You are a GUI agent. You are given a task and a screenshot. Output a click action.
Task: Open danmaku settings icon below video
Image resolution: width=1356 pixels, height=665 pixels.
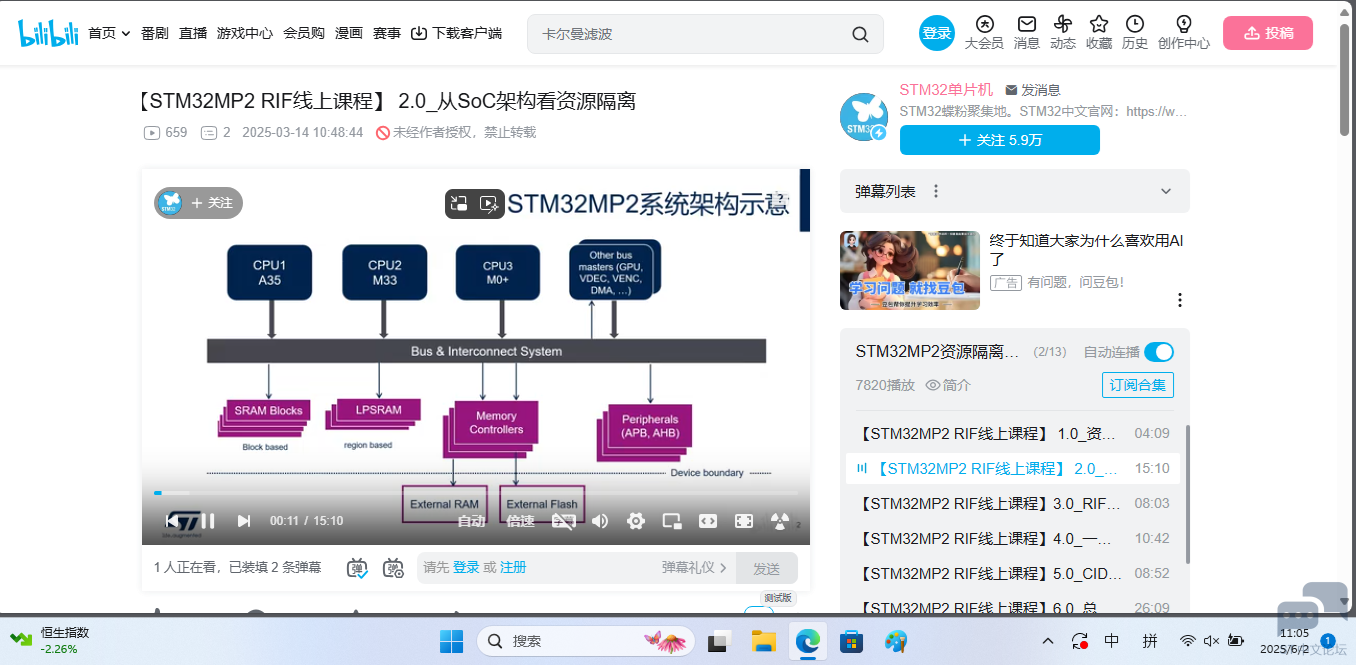(394, 568)
